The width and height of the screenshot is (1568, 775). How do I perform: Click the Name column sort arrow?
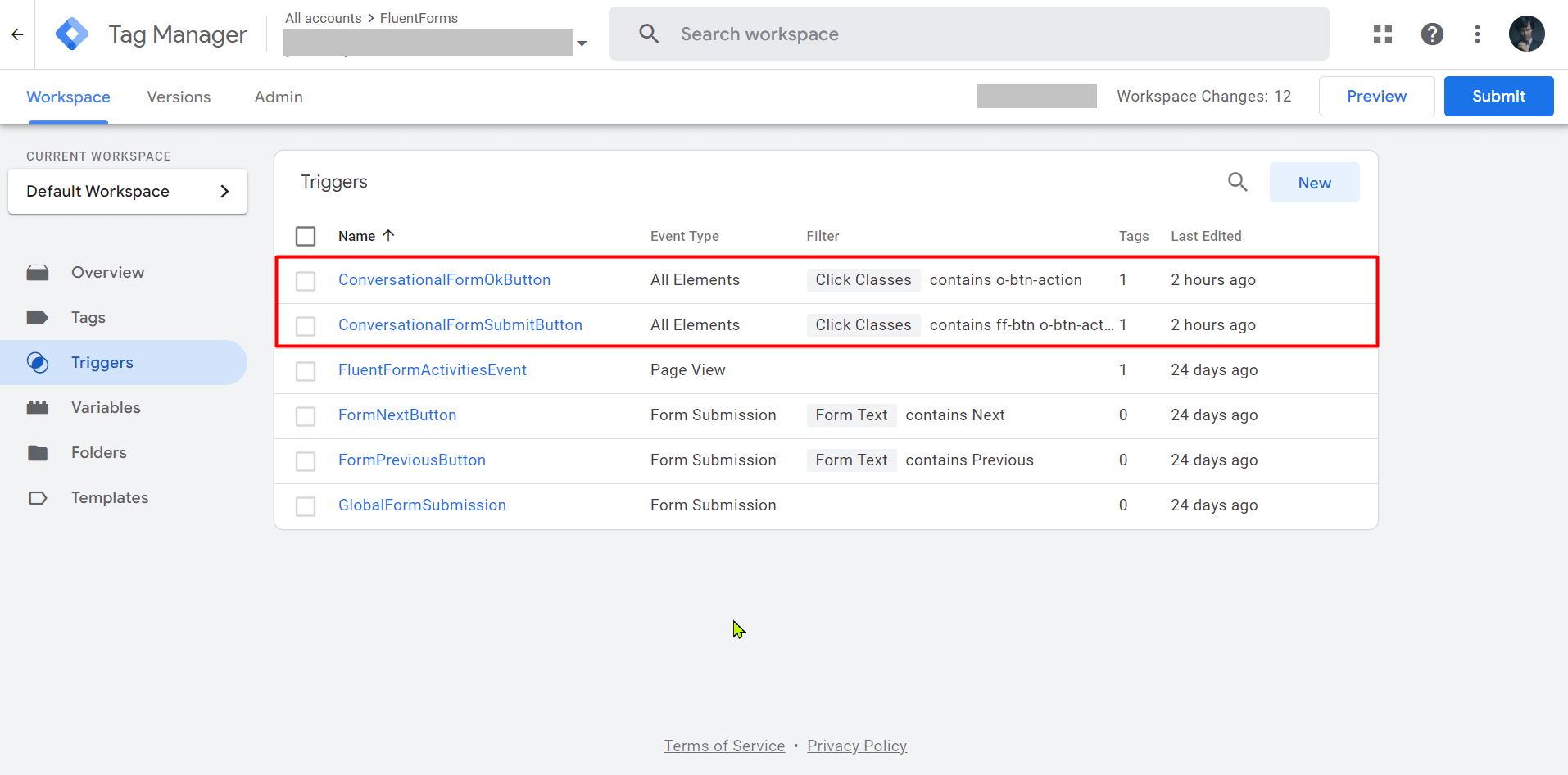[x=388, y=235]
